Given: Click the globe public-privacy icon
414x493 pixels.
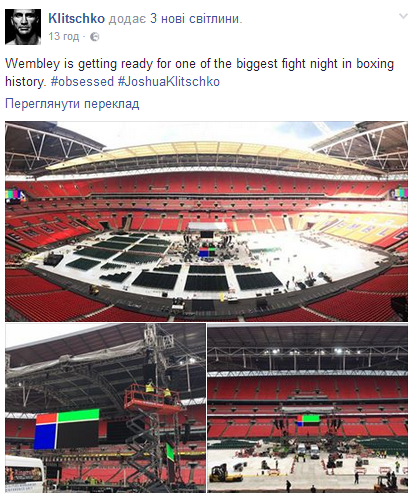Looking at the screenshot, I should (95, 37).
